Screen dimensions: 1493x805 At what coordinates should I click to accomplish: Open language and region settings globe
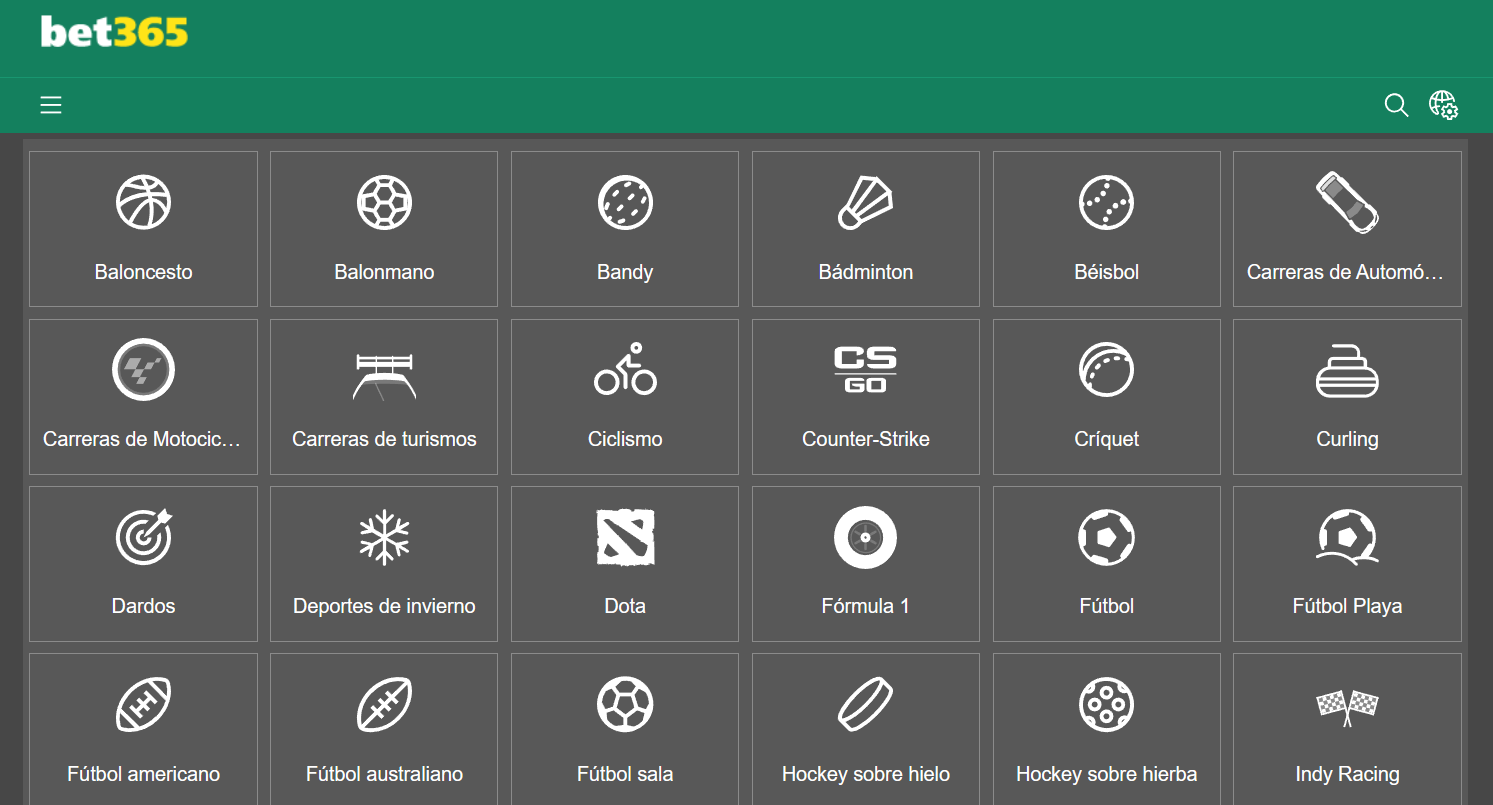(x=1443, y=105)
